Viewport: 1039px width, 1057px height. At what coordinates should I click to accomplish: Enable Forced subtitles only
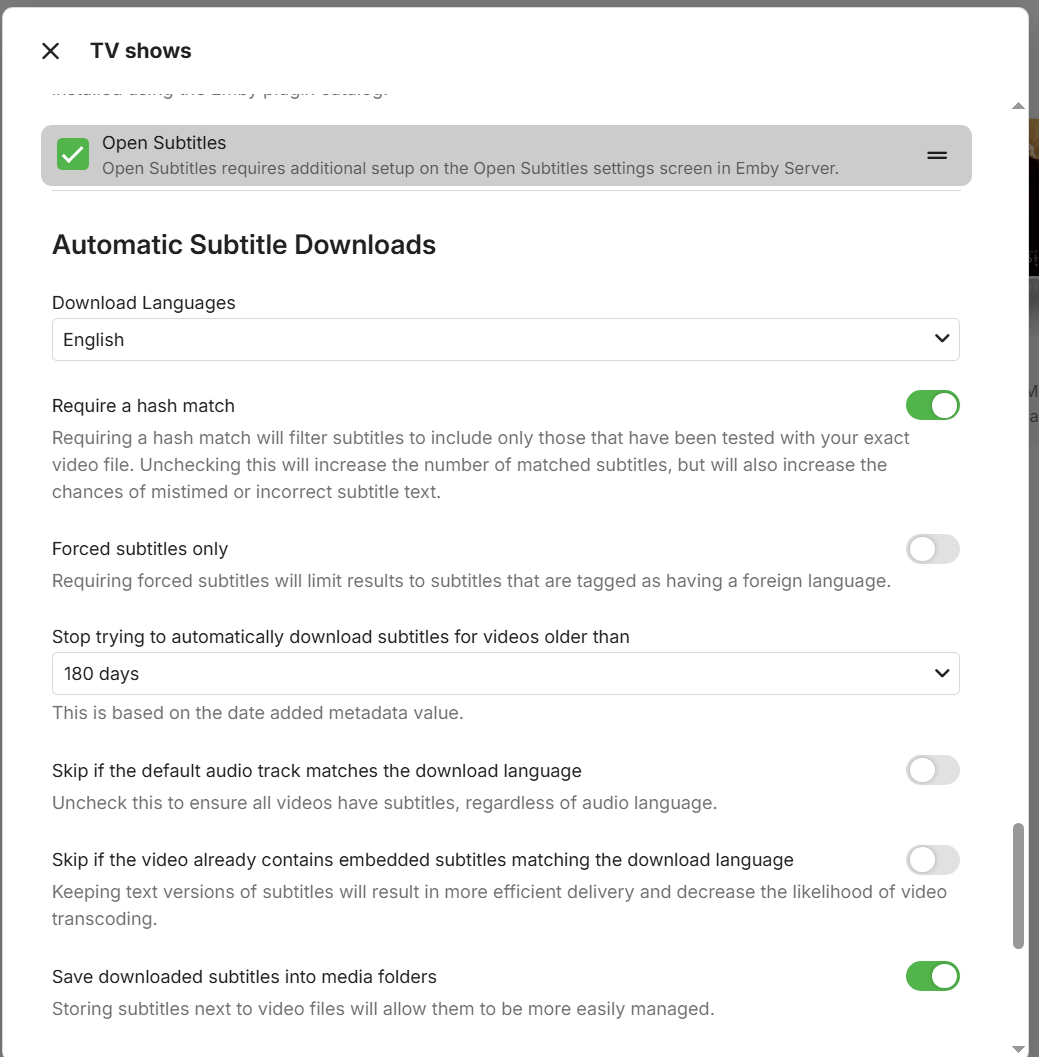932,549
